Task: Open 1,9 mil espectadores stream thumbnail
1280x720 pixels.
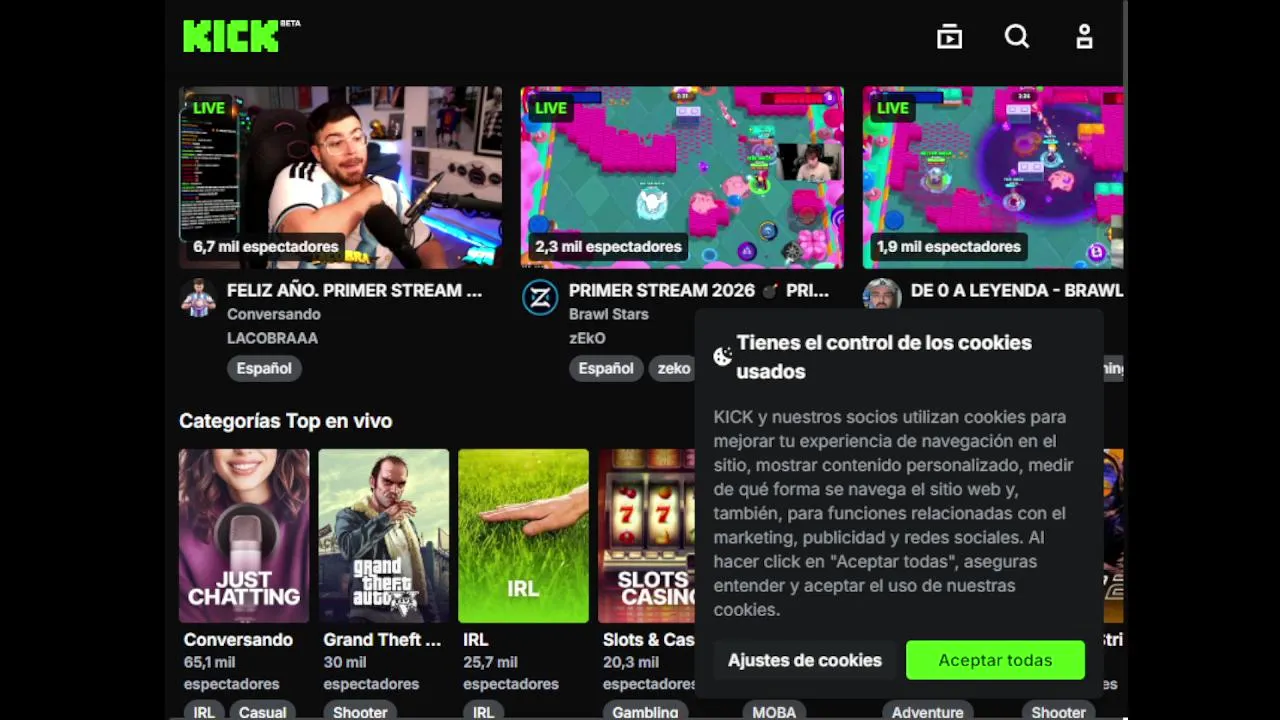Action: [993, 177]
